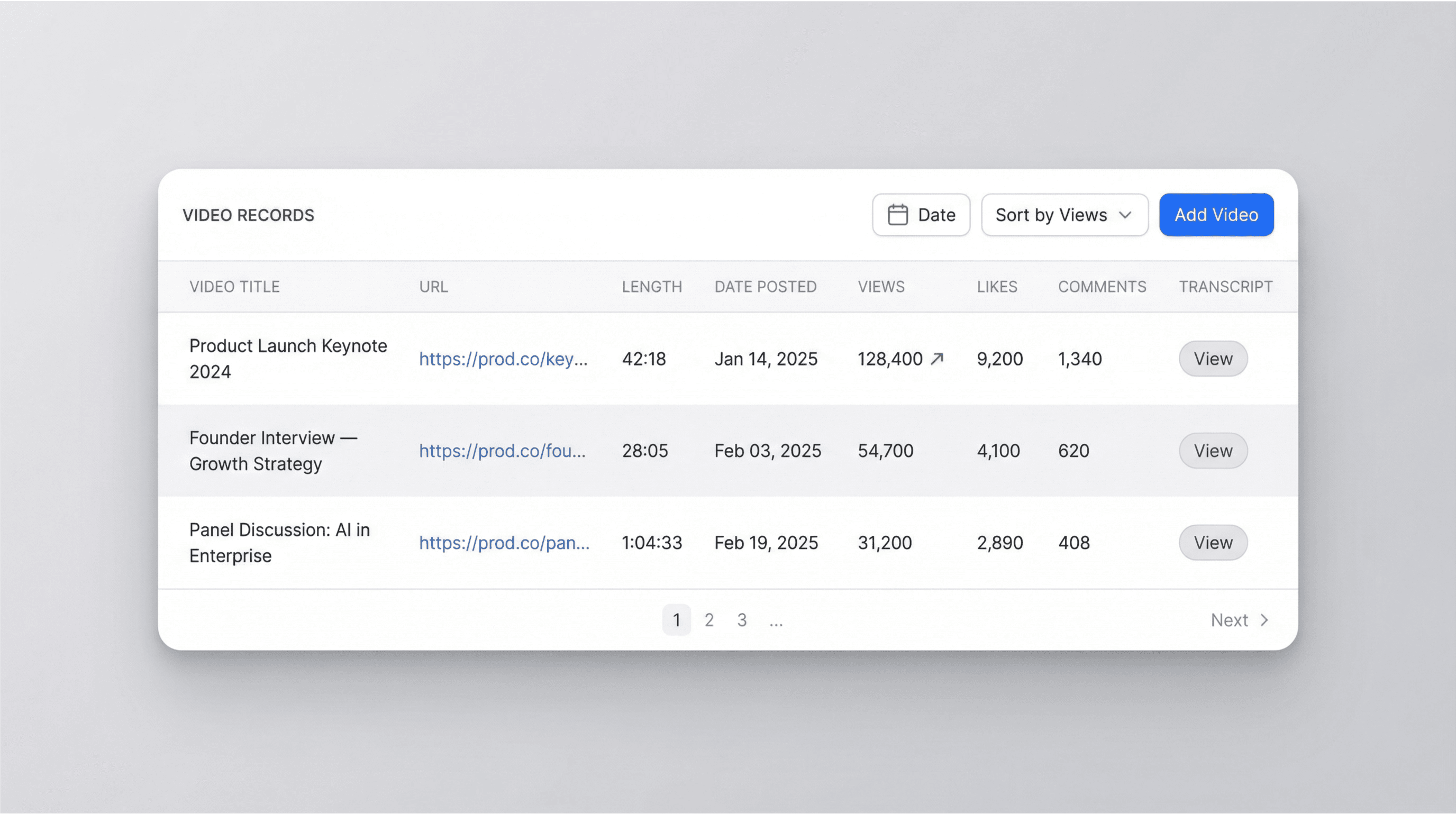Open the prod.co/key... URL link
Viewport: 1456px width, 814px height.
[503, 359]
